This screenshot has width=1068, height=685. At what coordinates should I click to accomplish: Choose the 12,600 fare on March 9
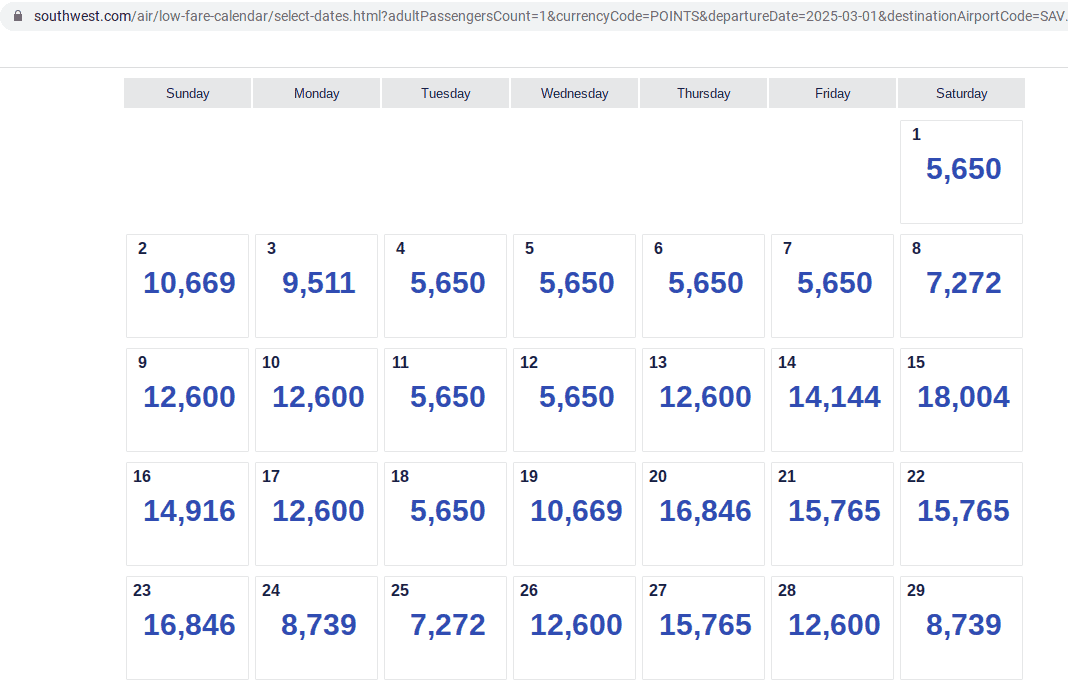tap(187, 397)
